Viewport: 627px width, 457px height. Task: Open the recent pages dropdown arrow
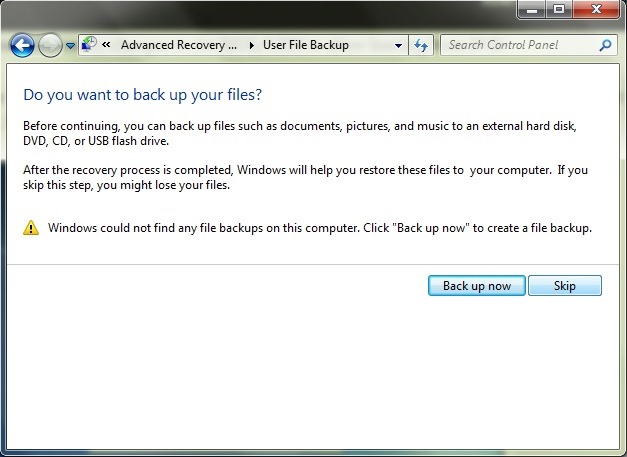(x=70, y=46)
